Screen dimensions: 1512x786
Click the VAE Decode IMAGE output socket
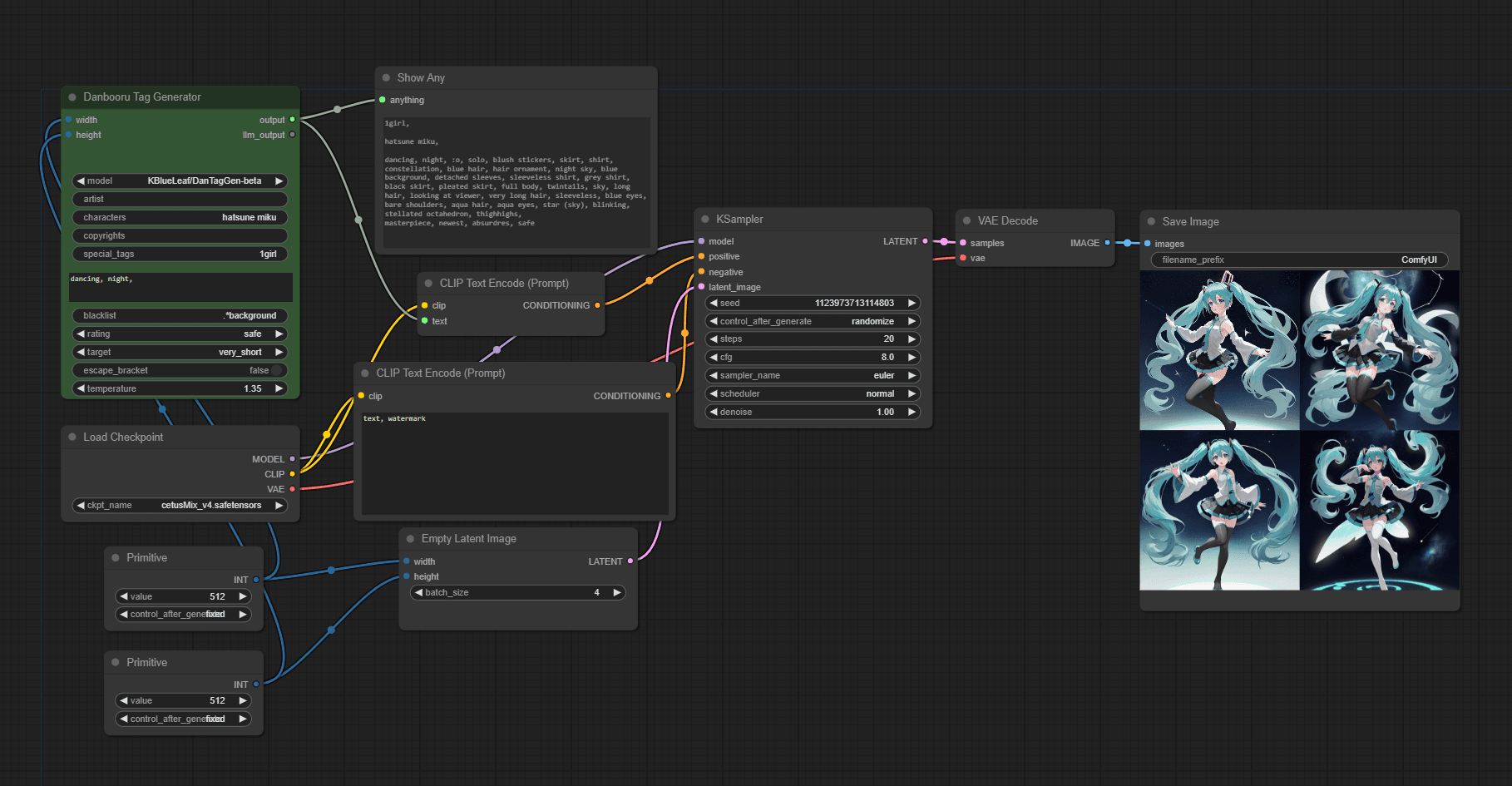point(1107,243)
